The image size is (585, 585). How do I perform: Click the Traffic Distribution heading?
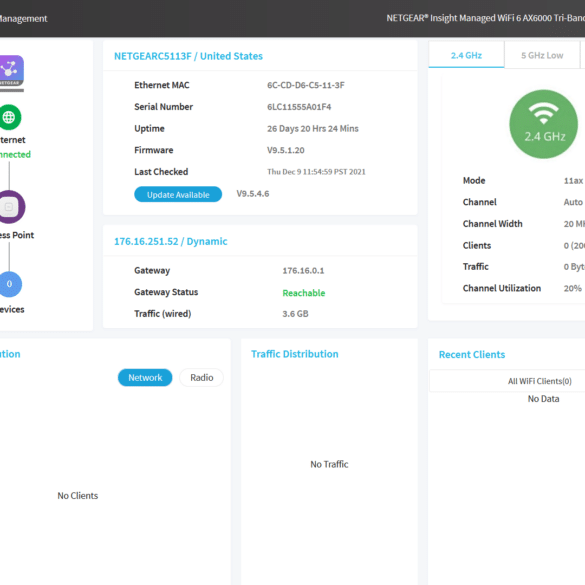[x=295, y=354]
